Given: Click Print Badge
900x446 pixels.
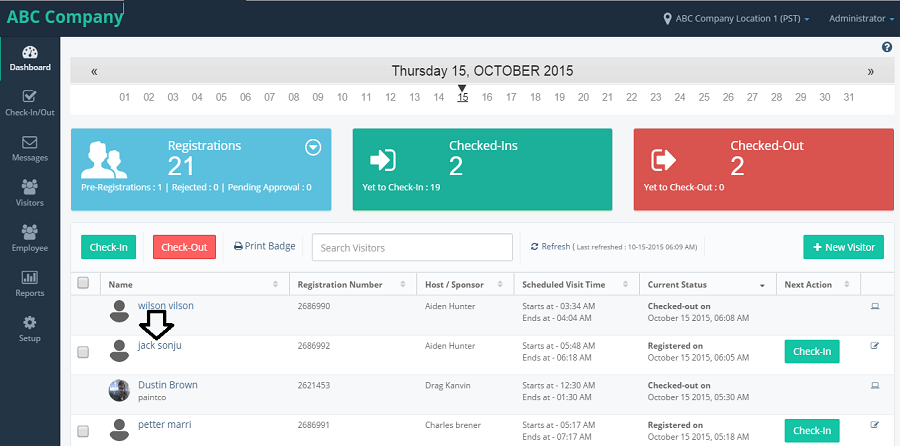Looking at the screenshot, I should click(265, 246).
